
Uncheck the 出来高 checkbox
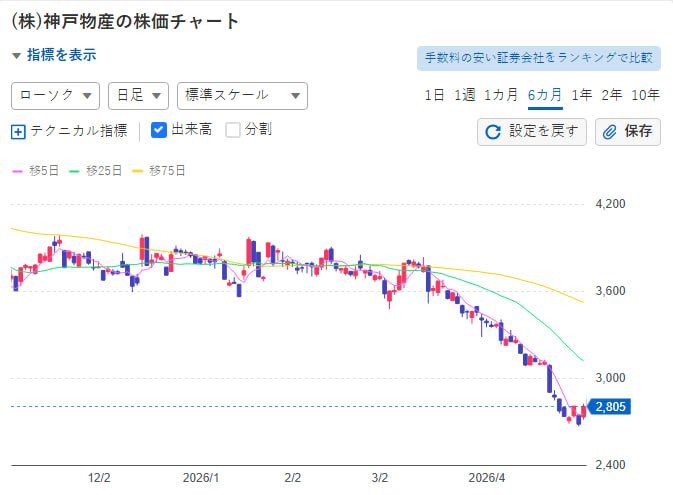pos(159,130)
